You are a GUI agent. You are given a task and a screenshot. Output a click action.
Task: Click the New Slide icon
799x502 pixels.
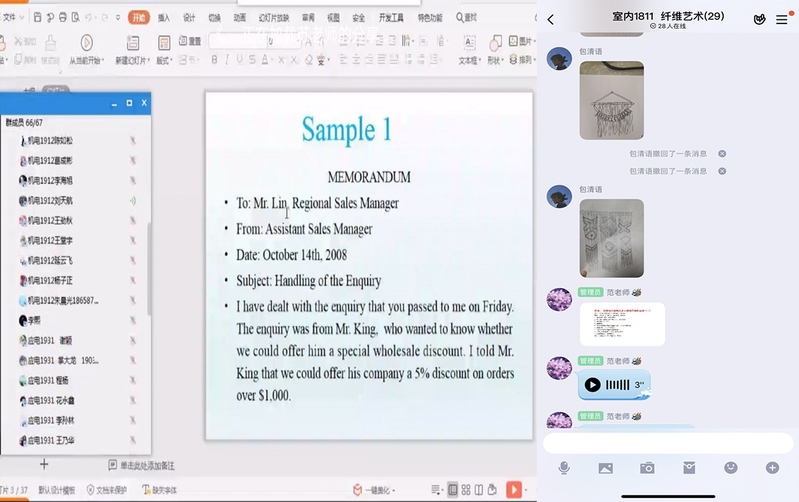[131, 44]
